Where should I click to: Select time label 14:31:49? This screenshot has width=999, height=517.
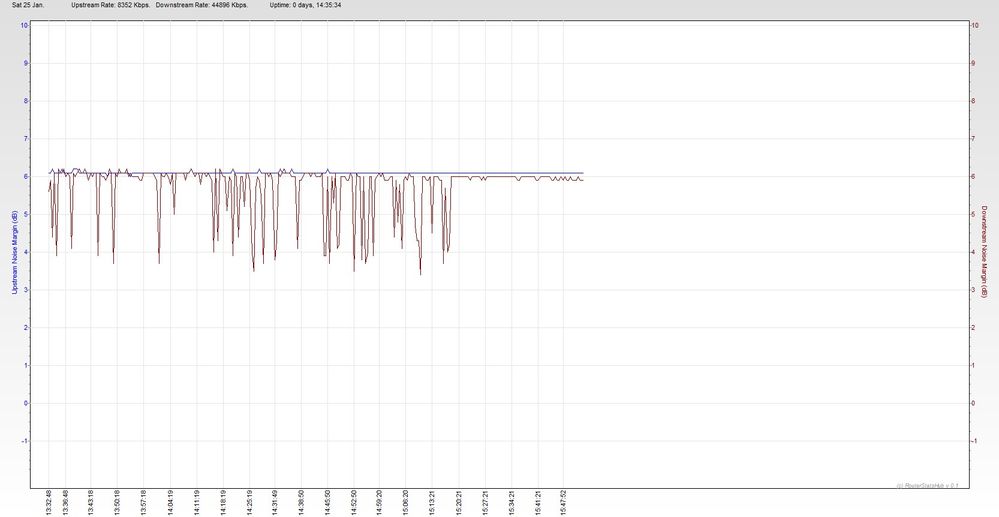[275, 502]
